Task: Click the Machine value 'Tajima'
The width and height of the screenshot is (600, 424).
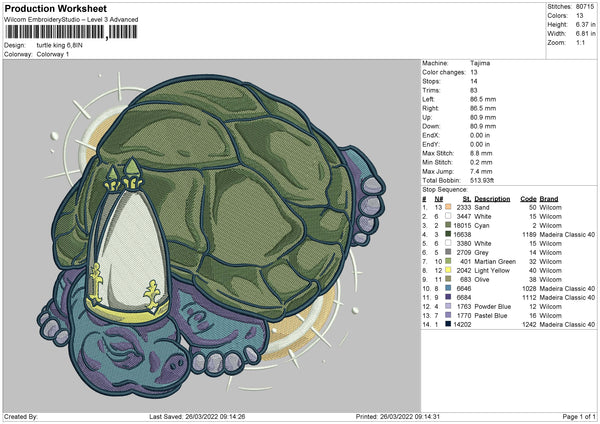Action: coord(480,63)
